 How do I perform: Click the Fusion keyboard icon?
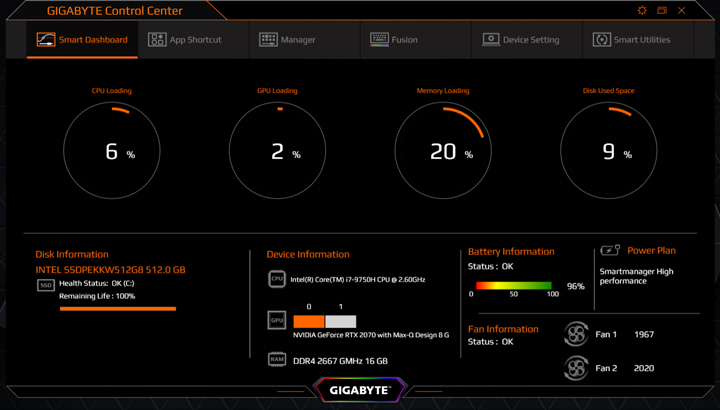click(x=379, y=39)
